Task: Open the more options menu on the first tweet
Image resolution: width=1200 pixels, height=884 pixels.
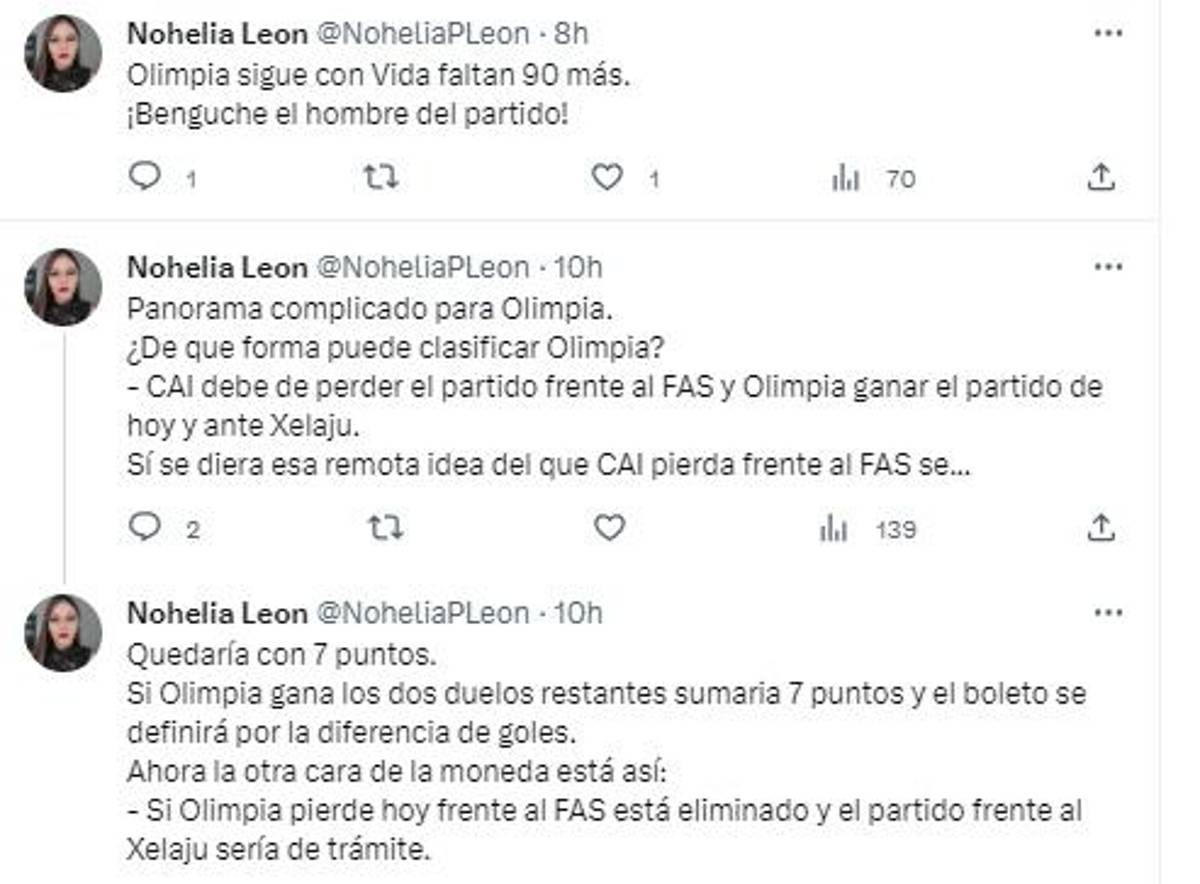Action: click(1106, 33)
